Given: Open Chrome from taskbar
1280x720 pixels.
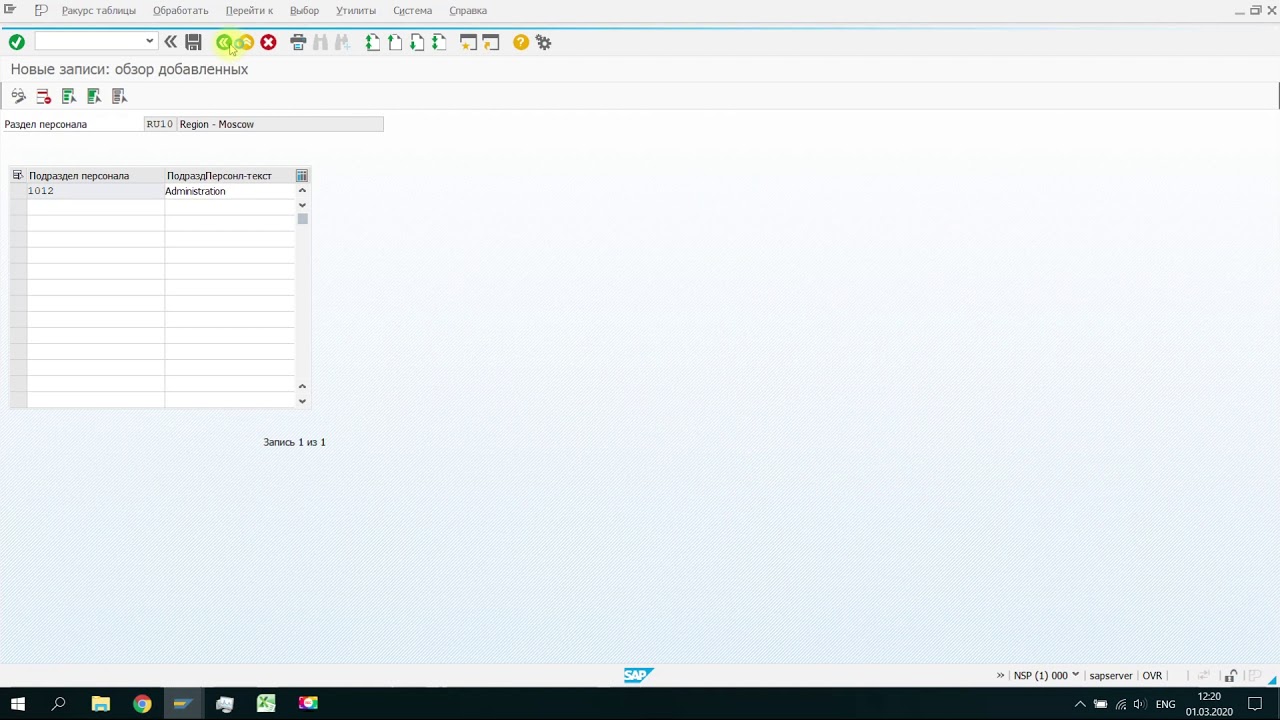Looking at the screenshot, I should tap(142, 704).
